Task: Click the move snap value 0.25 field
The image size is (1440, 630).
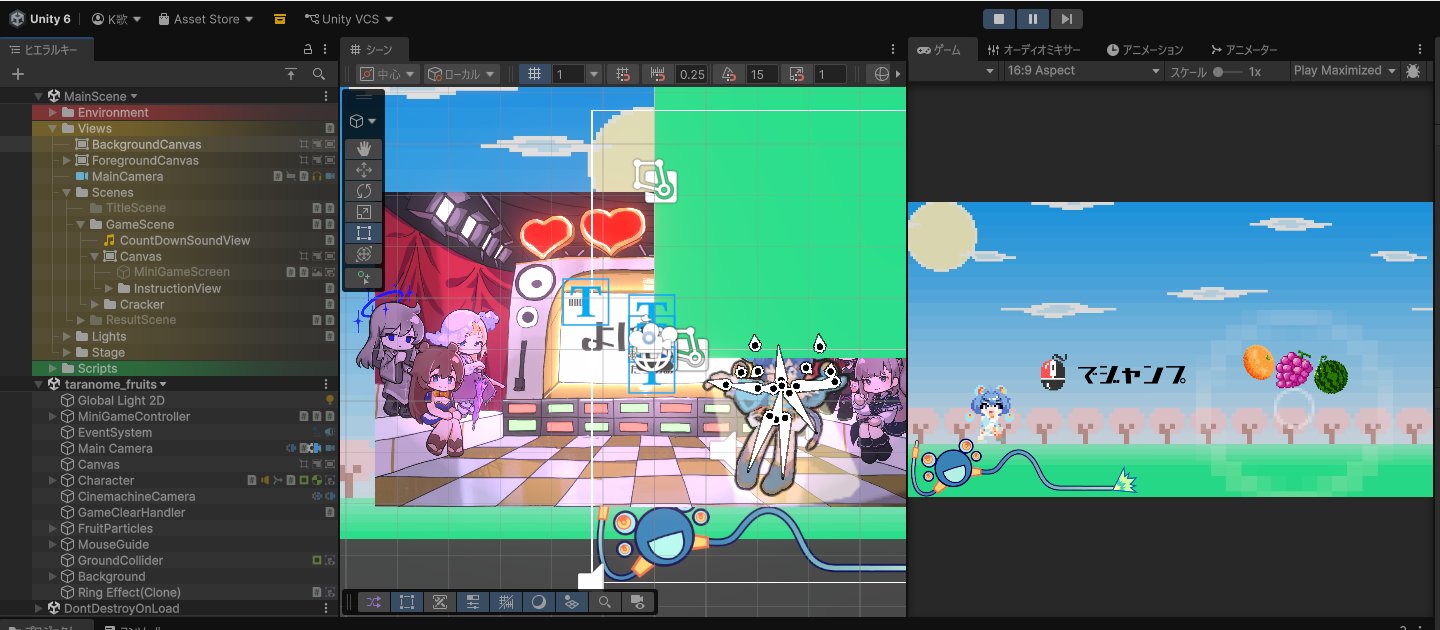Action: (691, 74)
